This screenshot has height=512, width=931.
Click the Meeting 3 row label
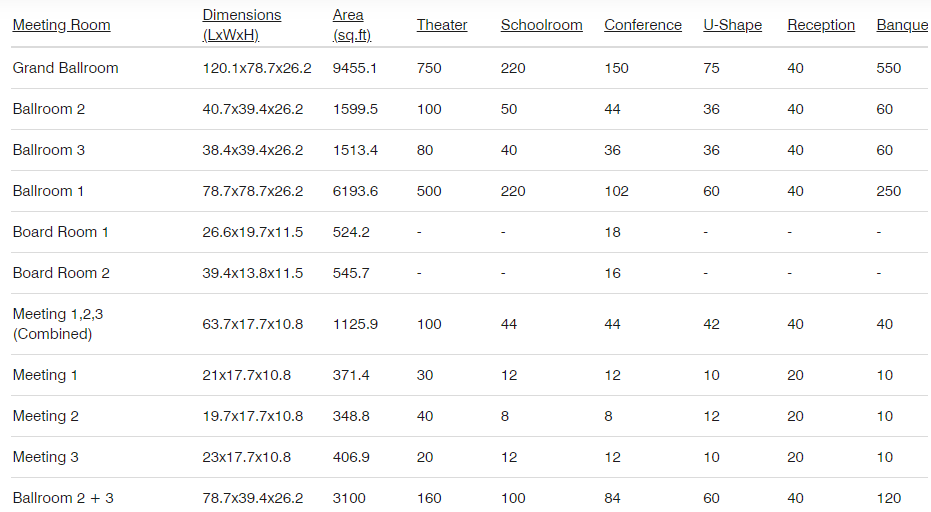46,457
